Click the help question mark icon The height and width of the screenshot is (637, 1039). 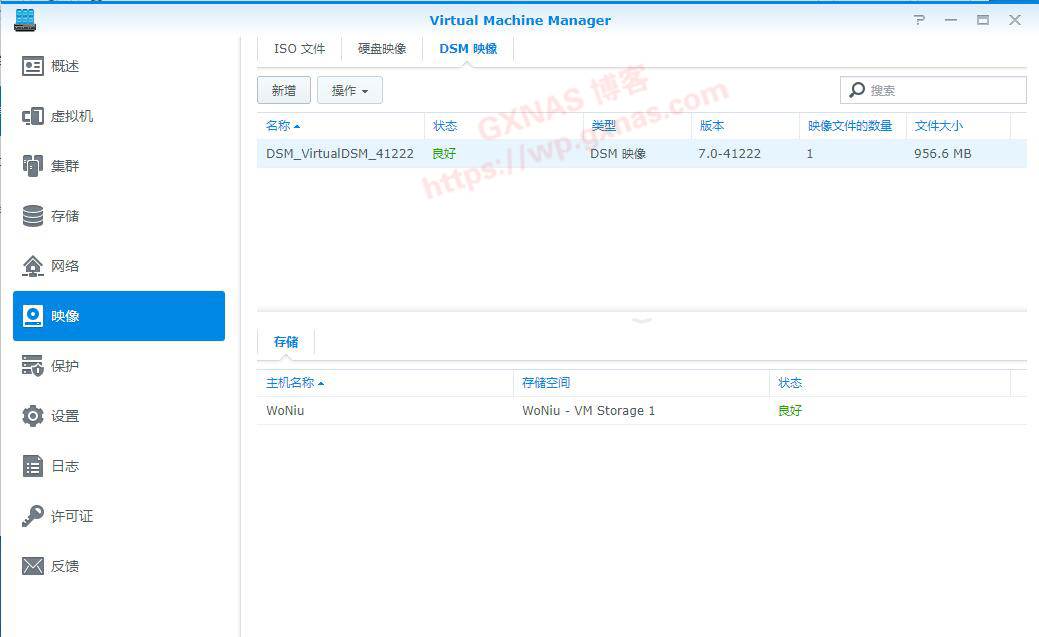click(919, 20)
